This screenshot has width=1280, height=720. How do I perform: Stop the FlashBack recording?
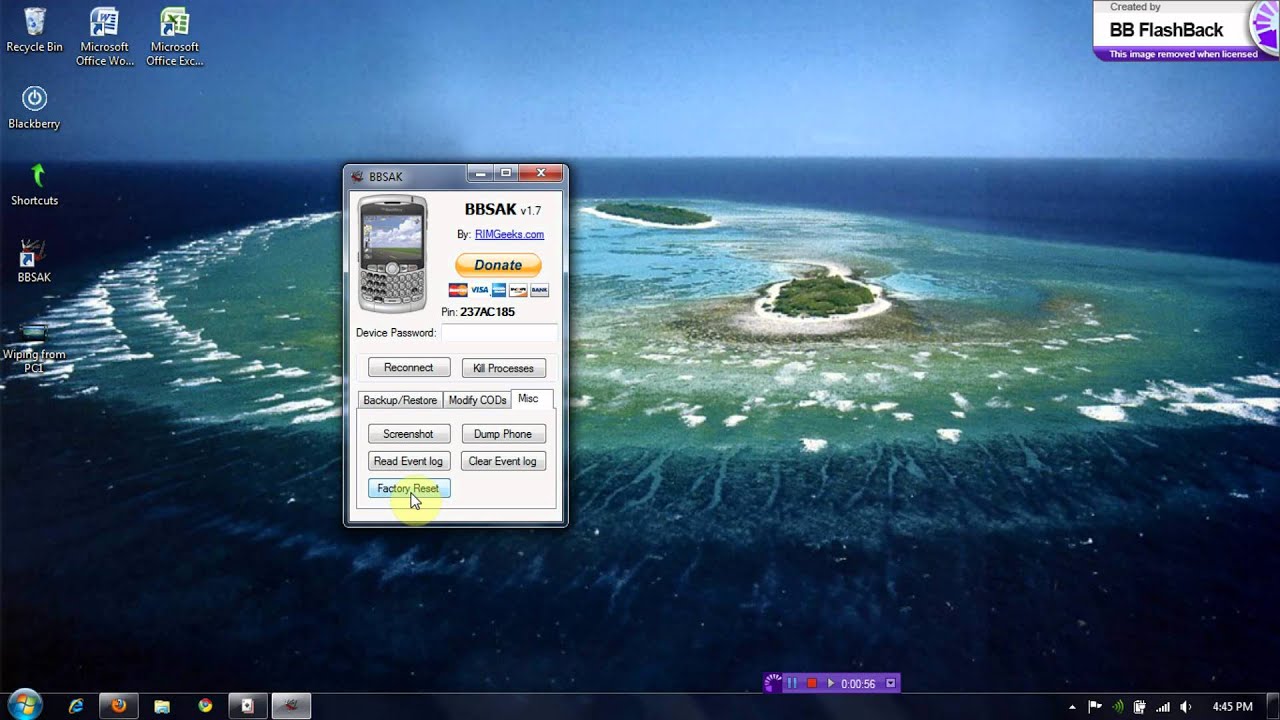[812, 683]
